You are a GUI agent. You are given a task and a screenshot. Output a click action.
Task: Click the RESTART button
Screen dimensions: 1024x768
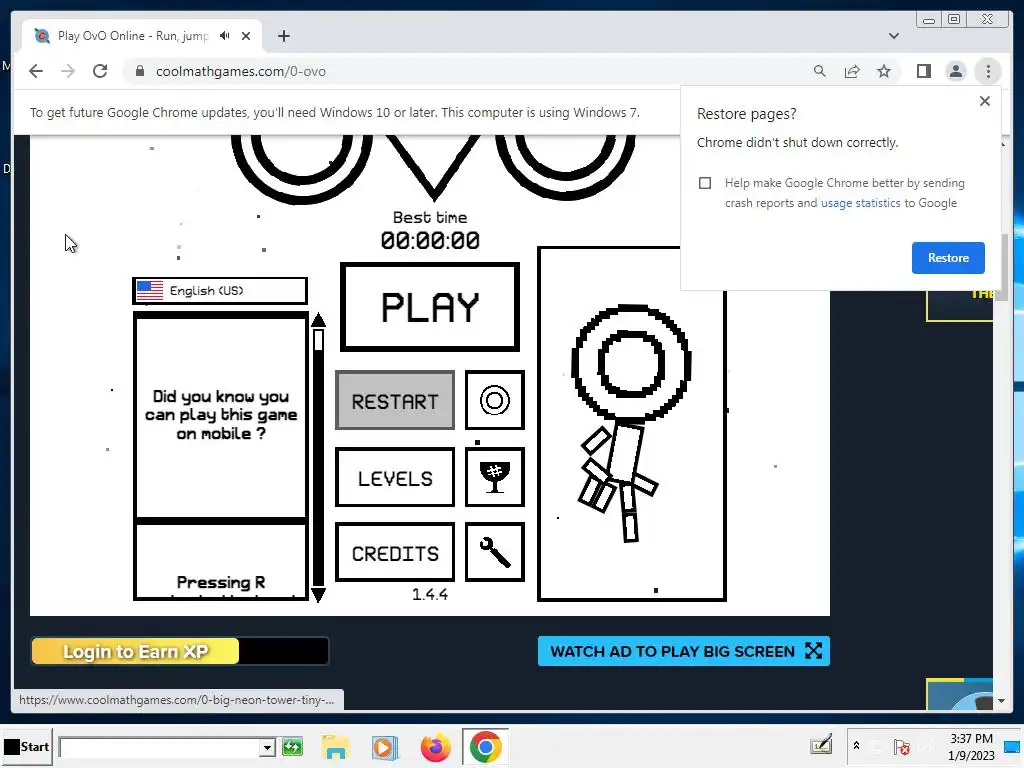click(x=394, y=400)
